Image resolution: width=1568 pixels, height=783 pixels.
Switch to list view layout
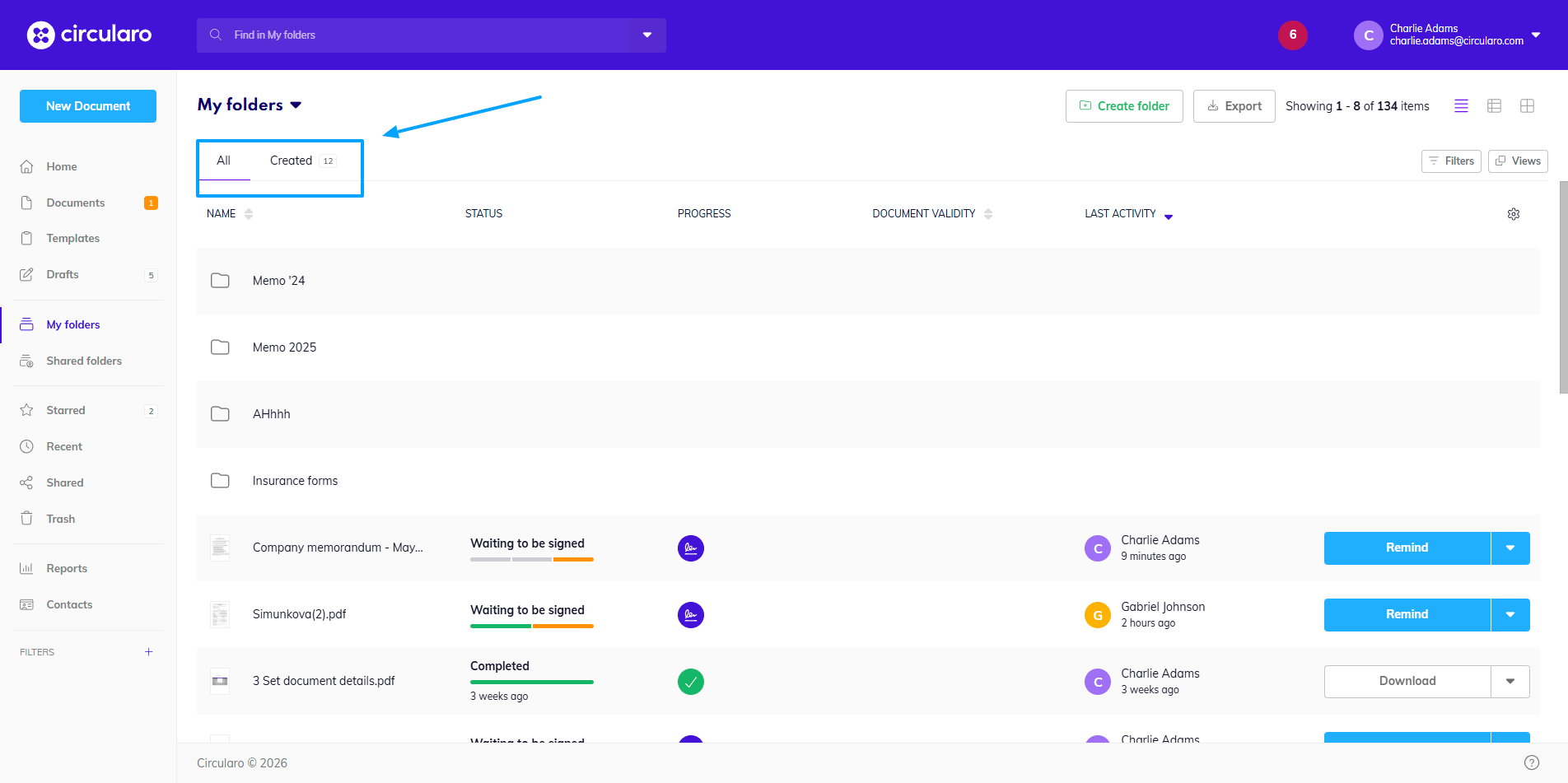click(x=1461, y=106)
